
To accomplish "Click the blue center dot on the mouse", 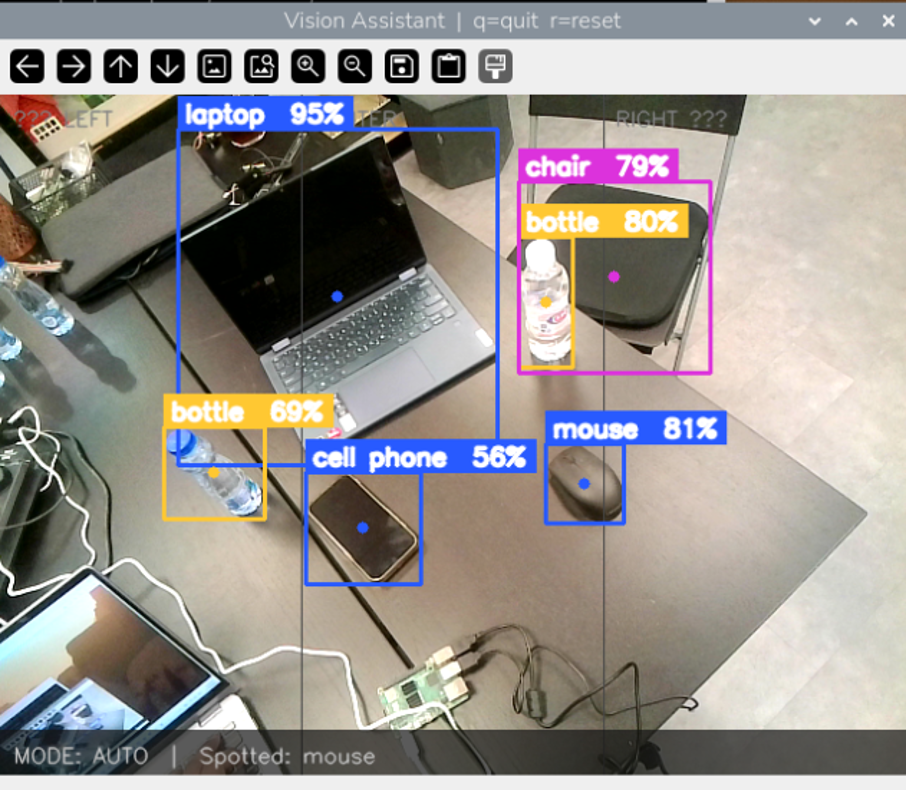I will click(584, 483).
